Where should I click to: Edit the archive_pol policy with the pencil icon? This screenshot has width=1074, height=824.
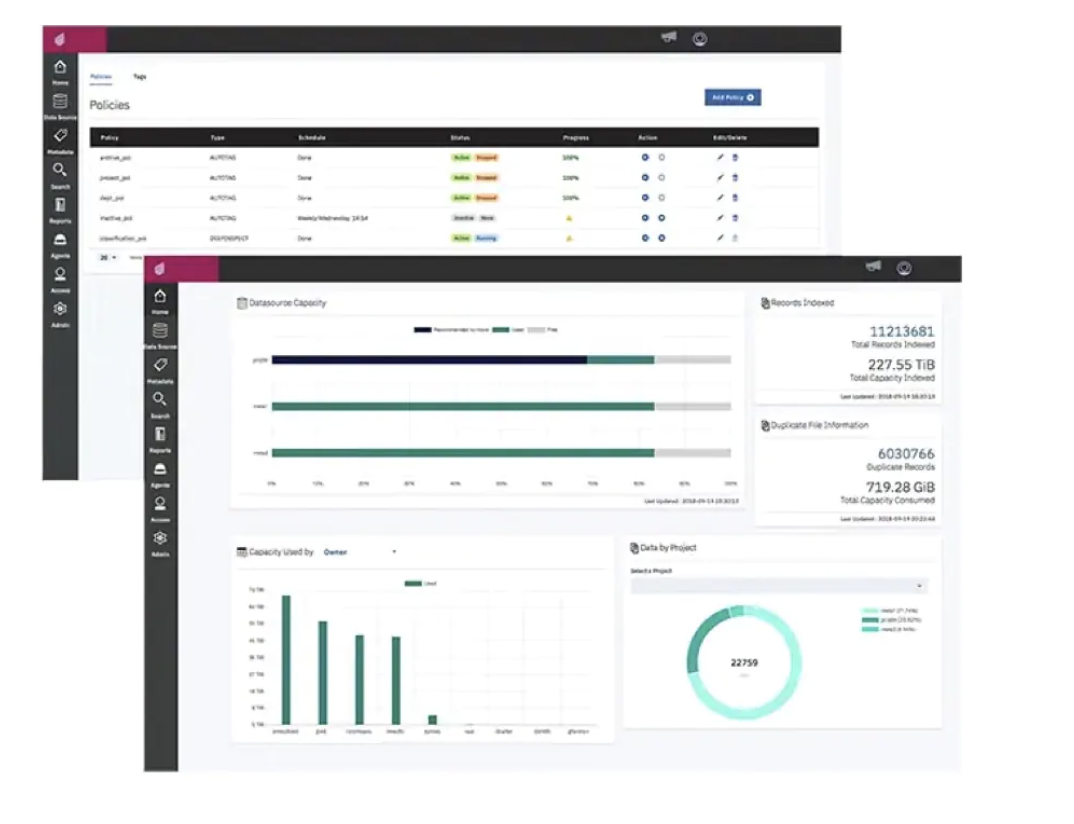(x=720, y=157)
